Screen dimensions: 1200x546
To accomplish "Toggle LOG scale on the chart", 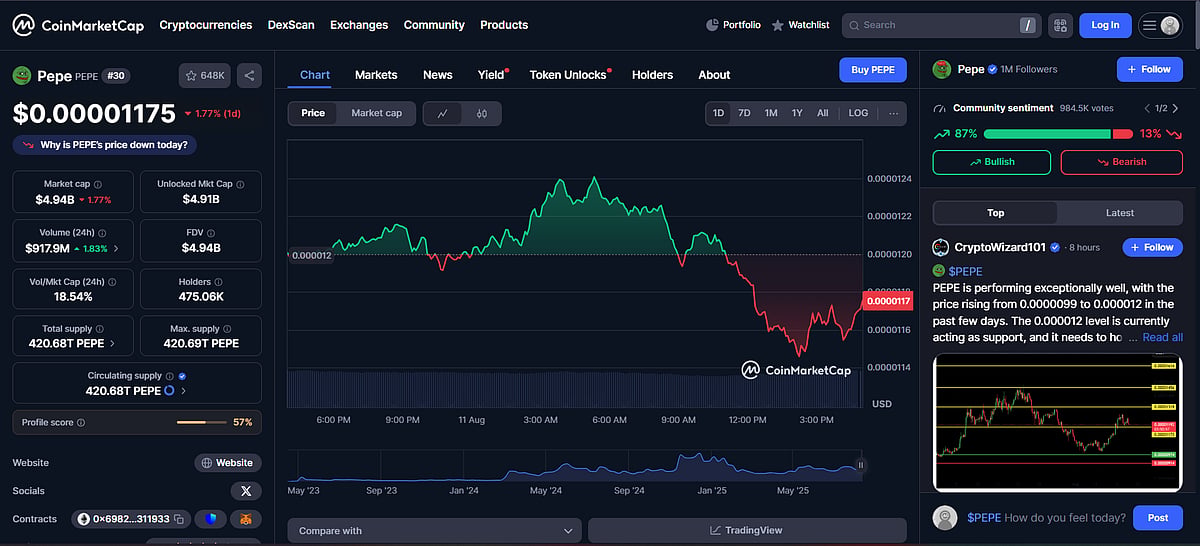I will click(858, 113).
